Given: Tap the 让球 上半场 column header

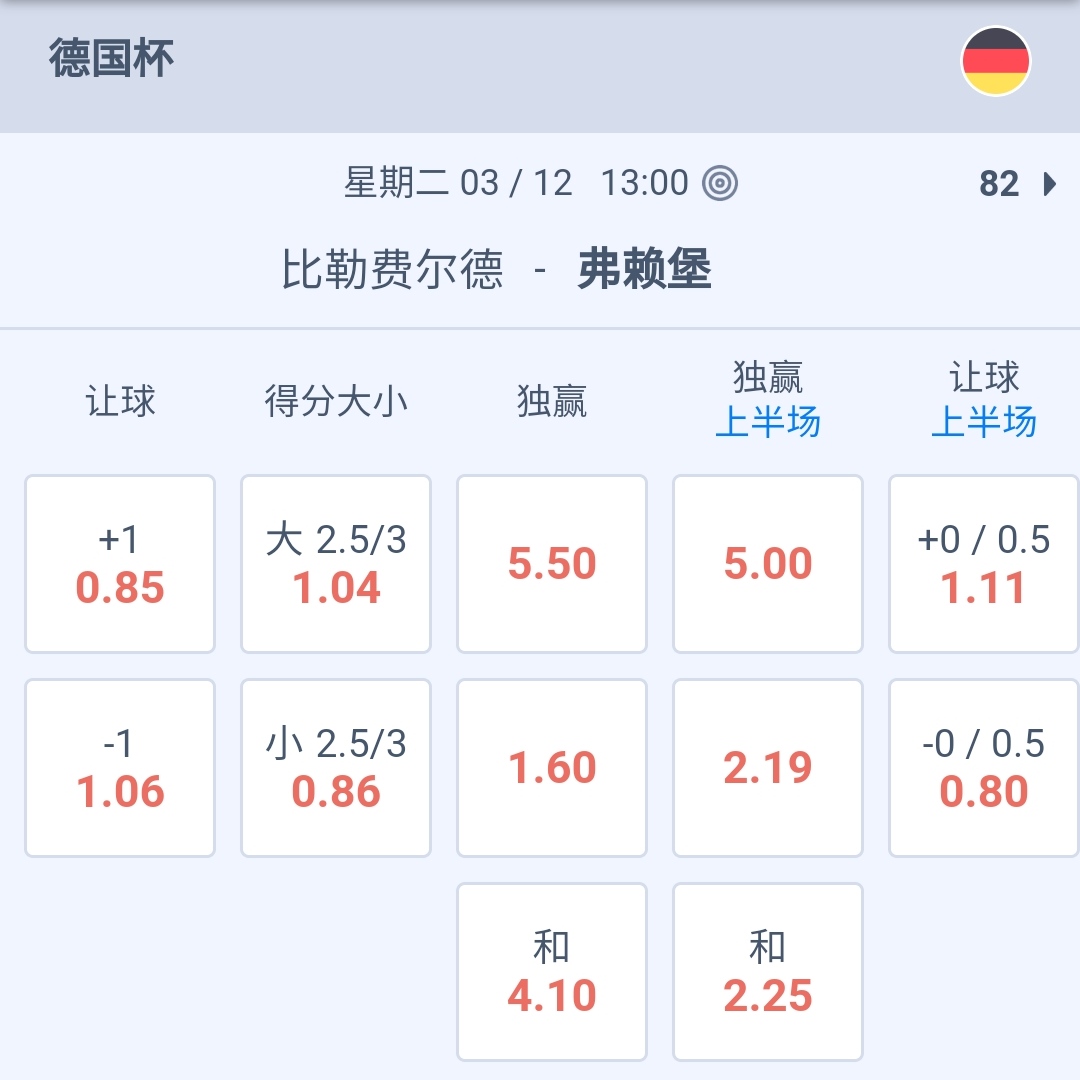Looking at the screenshot, I should (x=984, y=401).
